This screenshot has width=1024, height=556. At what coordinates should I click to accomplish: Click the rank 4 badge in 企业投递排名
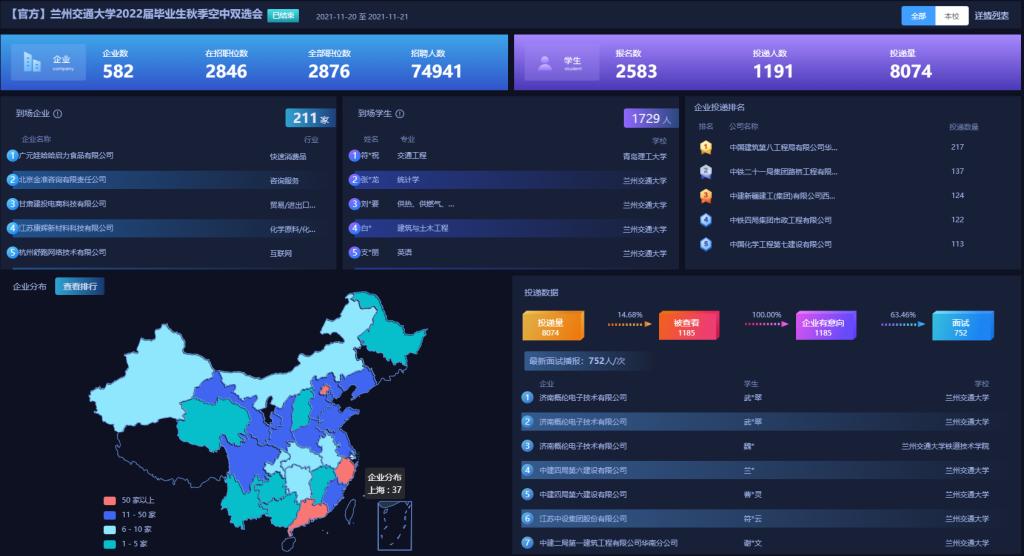pyautogui.click(x=706, y=219)
